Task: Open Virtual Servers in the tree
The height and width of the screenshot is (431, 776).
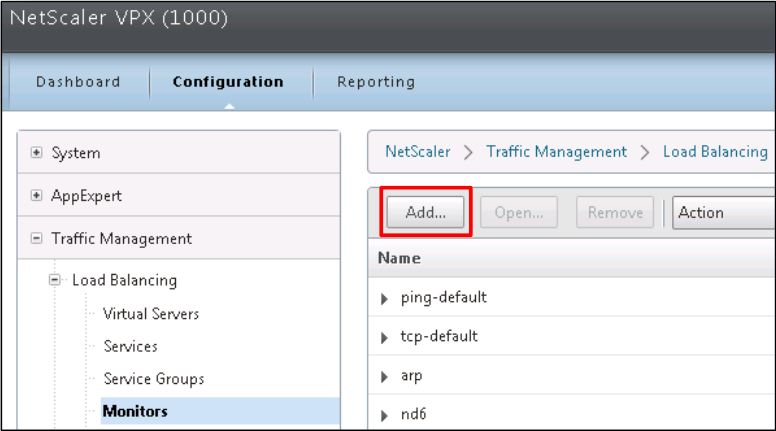Action: (151, 314)
